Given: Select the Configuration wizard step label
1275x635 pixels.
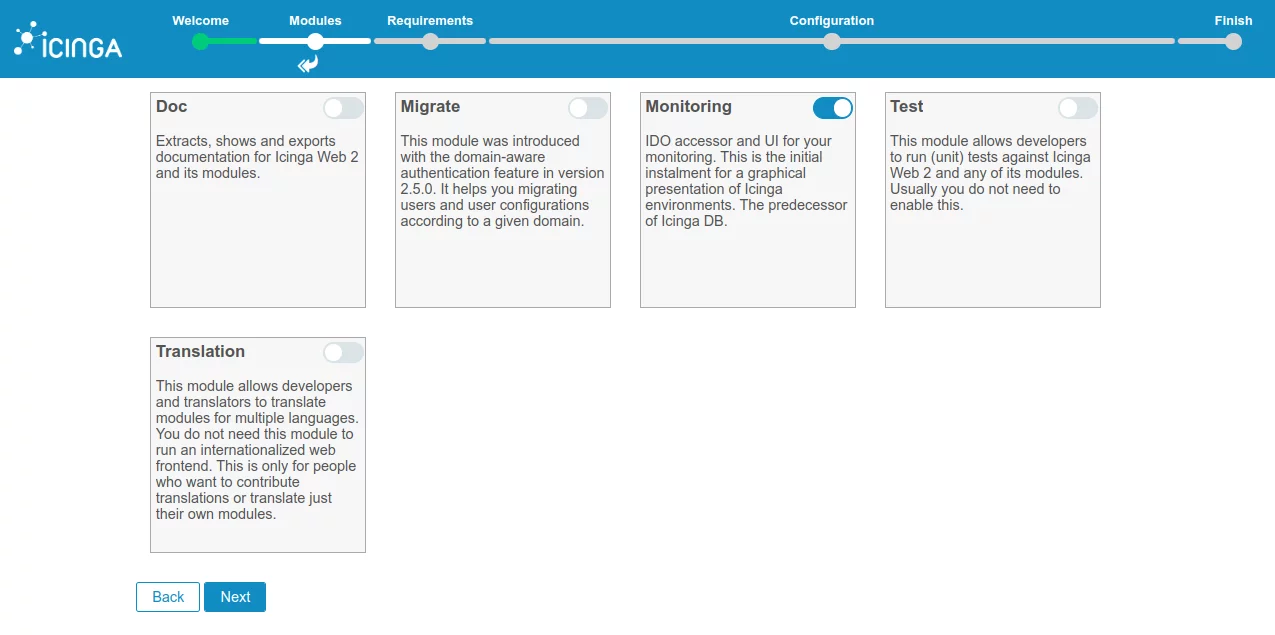Looking at the screenshot, I should coord(831,20).
